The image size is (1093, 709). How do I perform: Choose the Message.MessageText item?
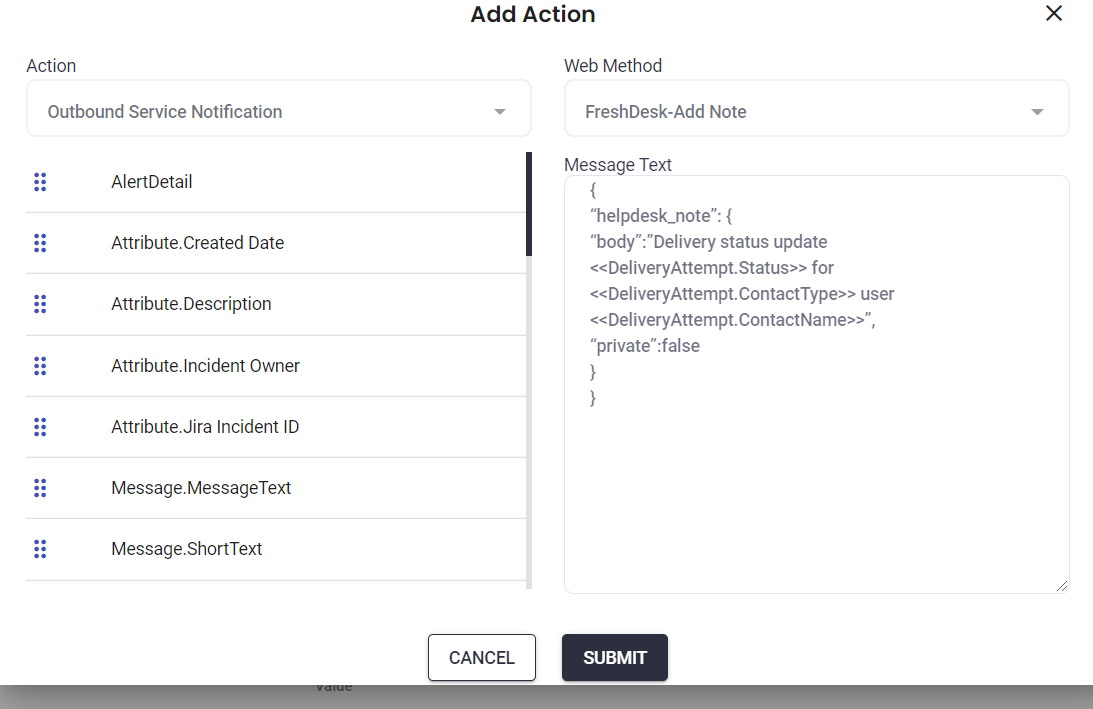click(201, 488)
